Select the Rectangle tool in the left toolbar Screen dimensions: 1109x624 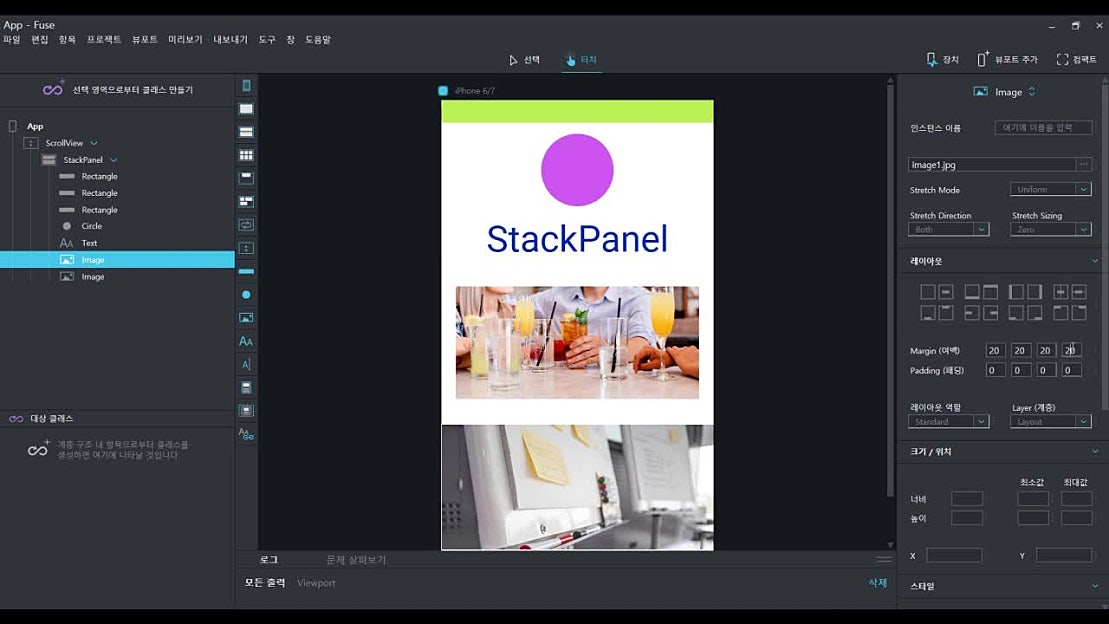[x=246, y=270]
